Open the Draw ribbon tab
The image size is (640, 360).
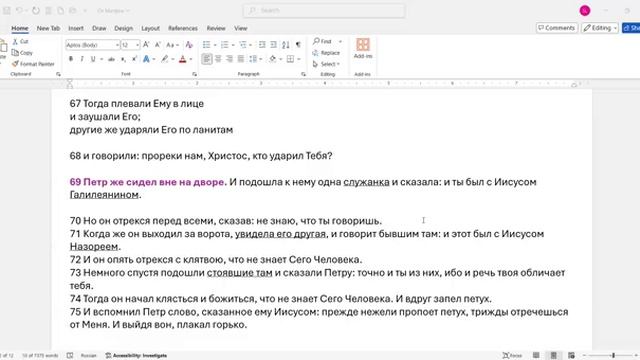pos(99,28)
